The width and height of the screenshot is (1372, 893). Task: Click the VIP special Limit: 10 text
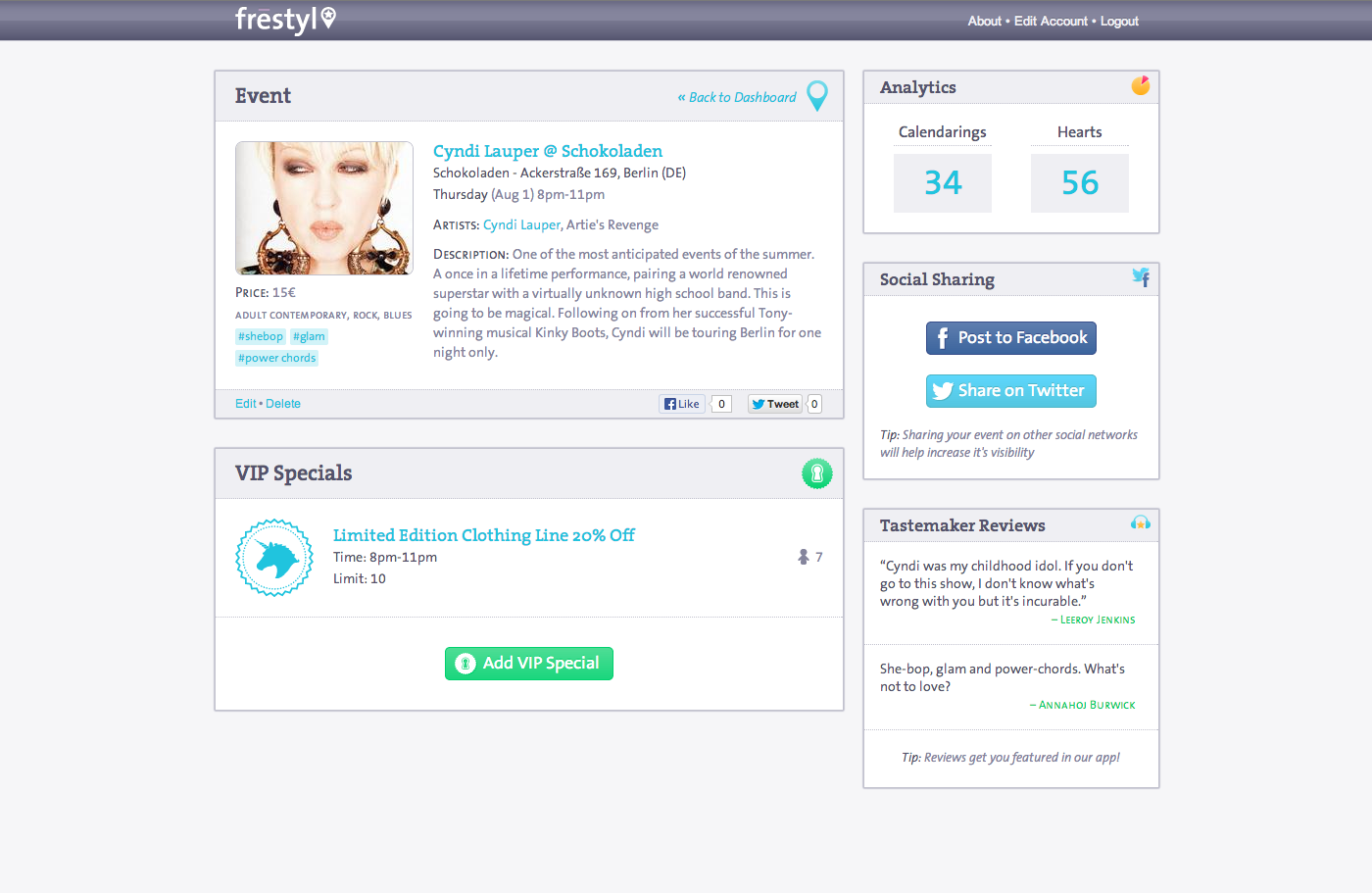coord(360,579)
